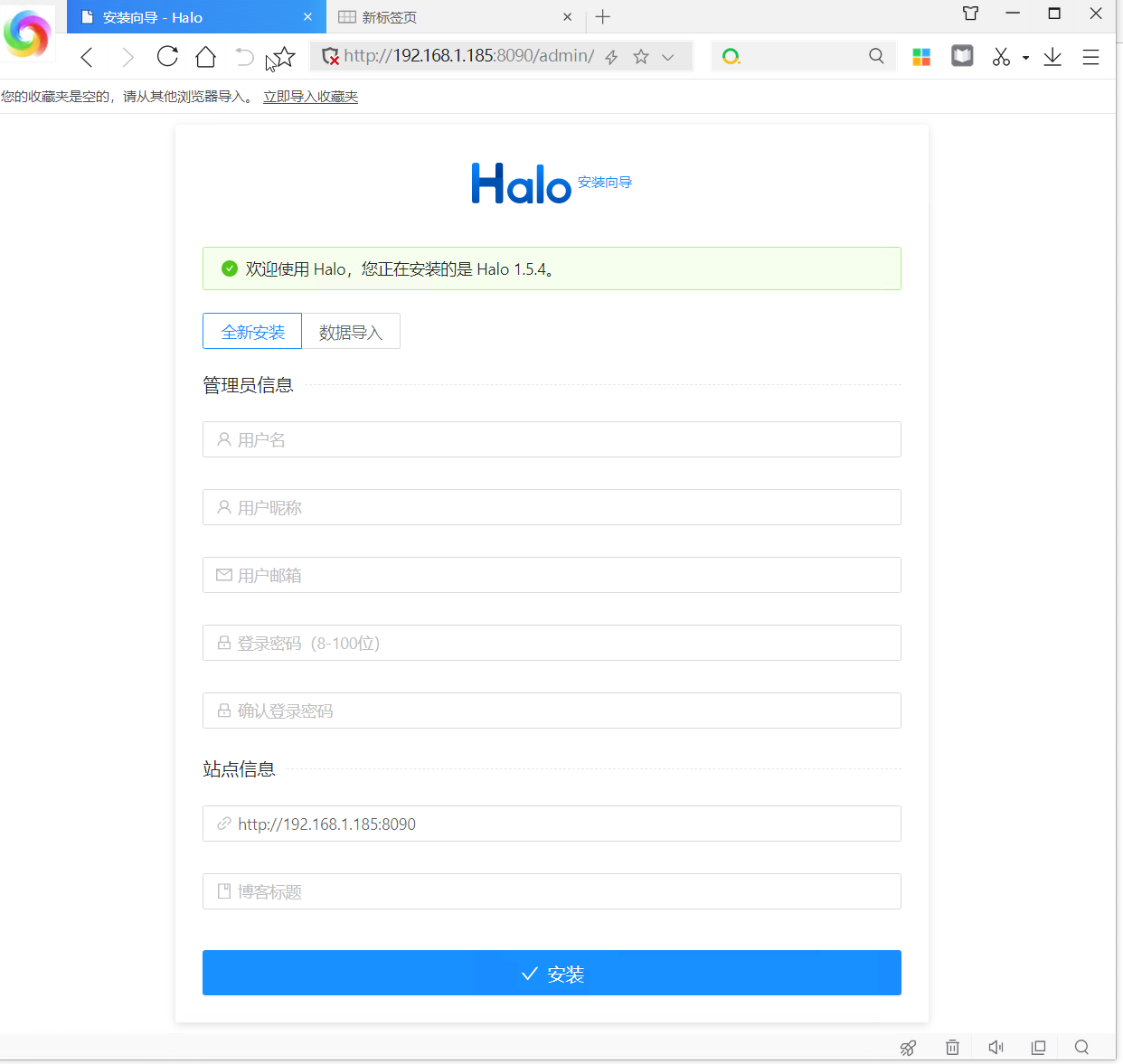Click the trash icon in the status bar
The width and height of the screenshot is (1123, 1064).
point(952,1047)
